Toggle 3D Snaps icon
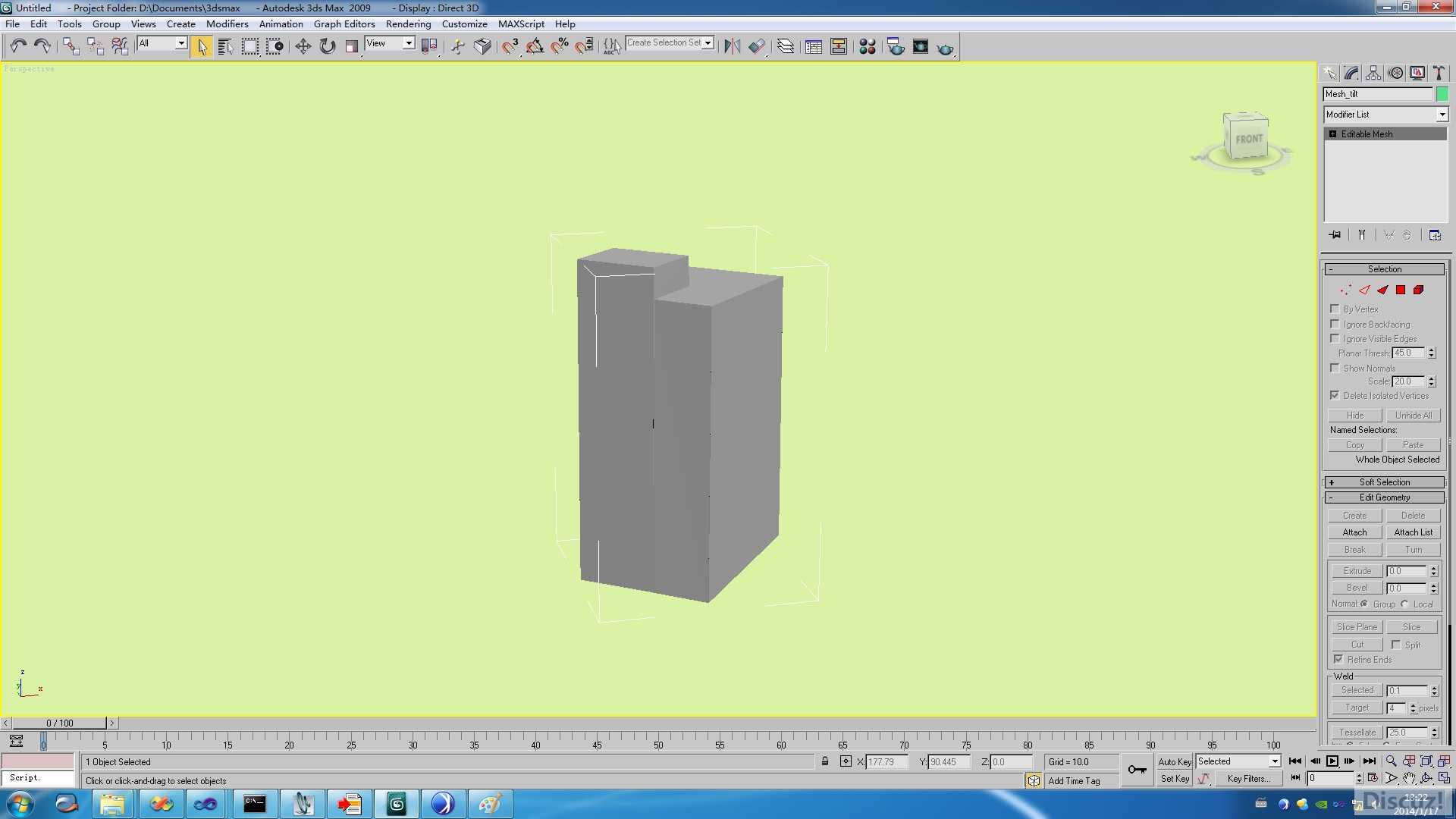This screenshot has height=819, width=1456. tap(510, 46)
